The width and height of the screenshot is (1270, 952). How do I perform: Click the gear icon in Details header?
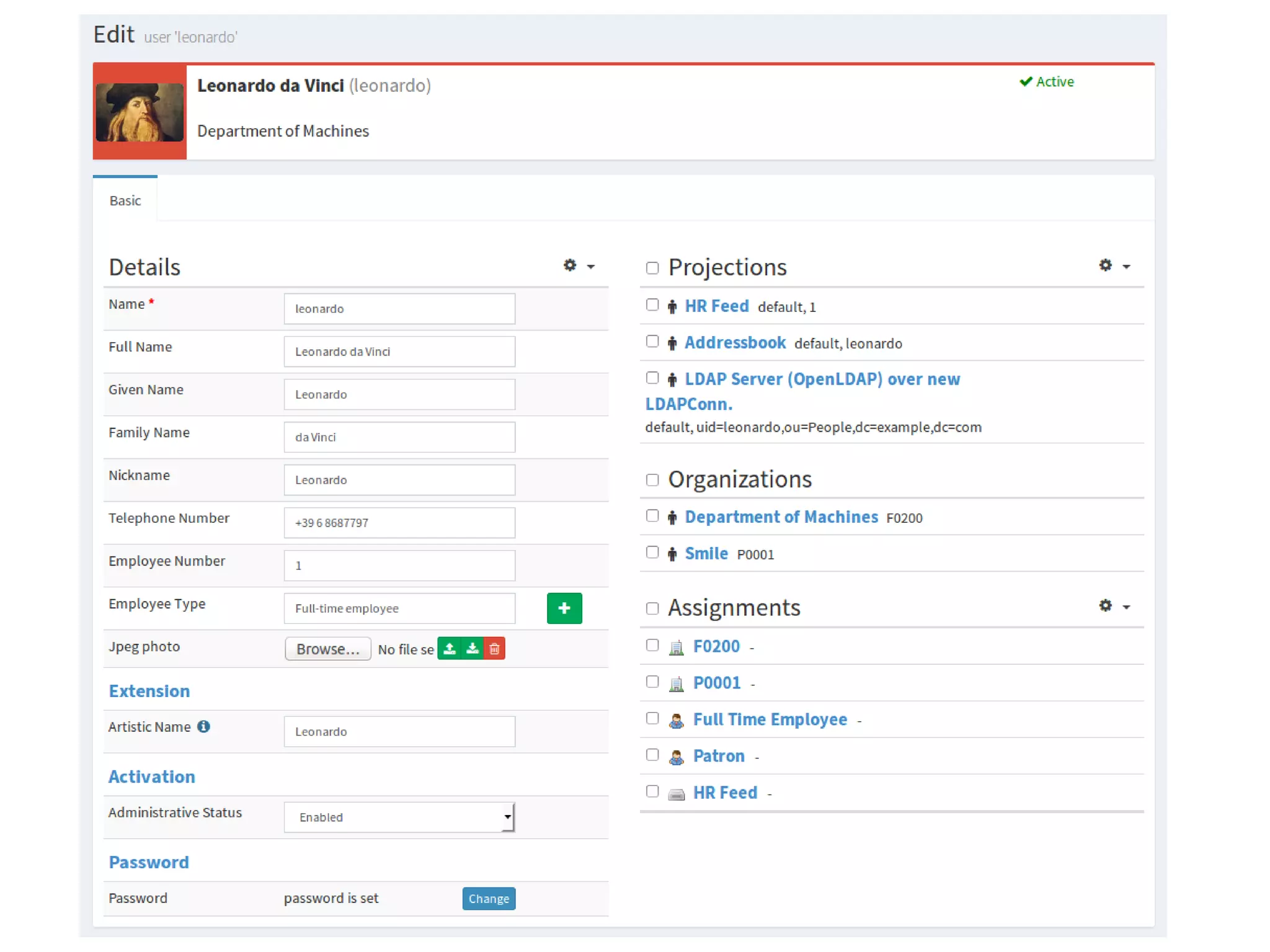569,265
